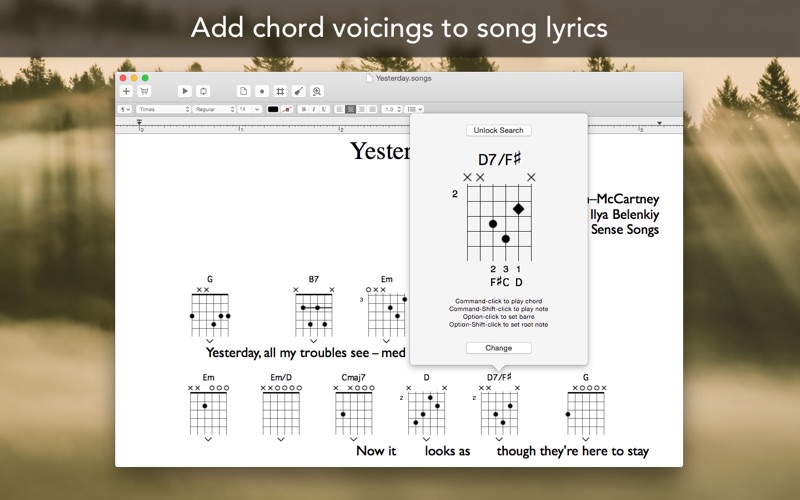This screenshot has height=500, width=800.
Task: Play the song with the play button
Action: point(185,91)
